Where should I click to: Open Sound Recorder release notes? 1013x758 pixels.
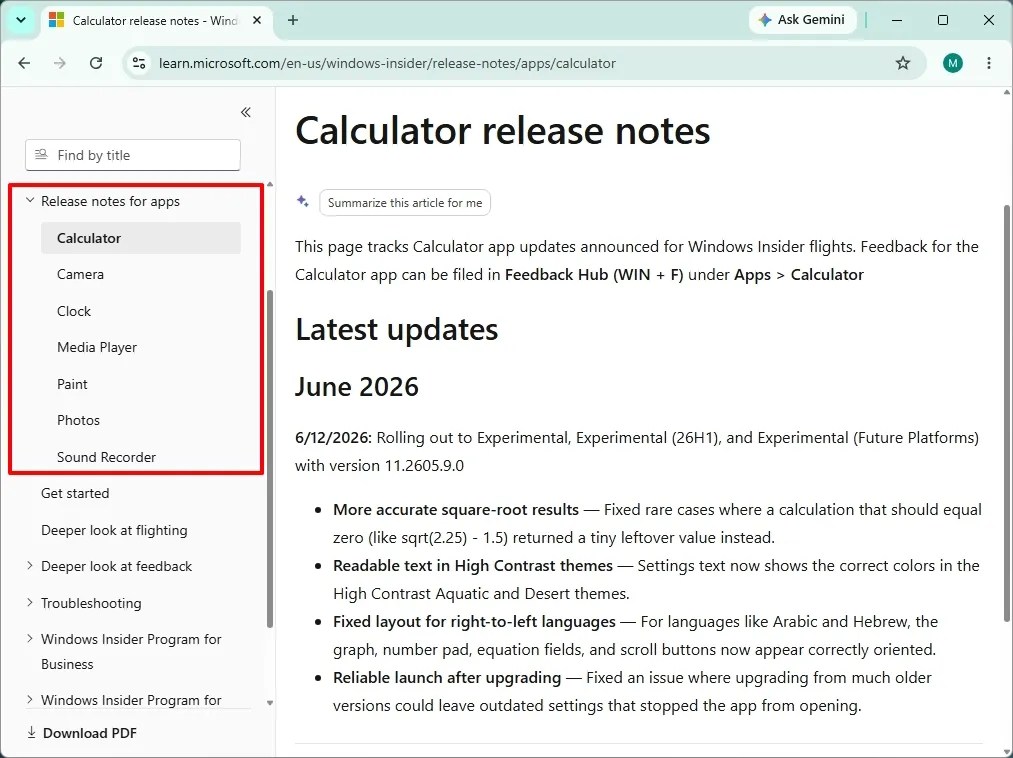click(x=106, y=457)
